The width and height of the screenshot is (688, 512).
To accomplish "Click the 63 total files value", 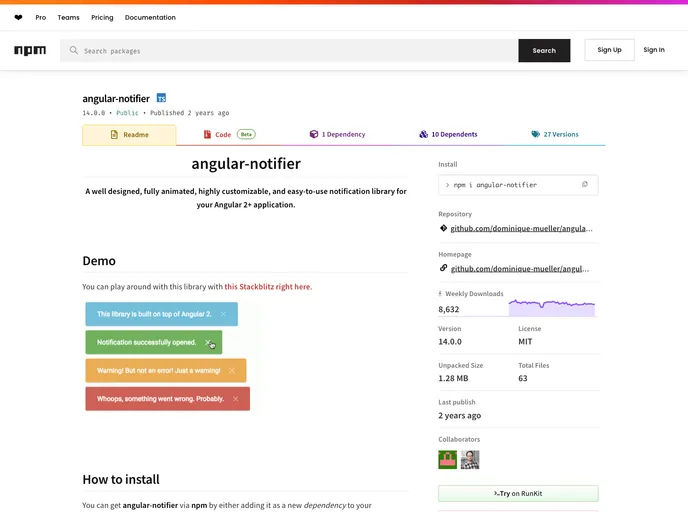I will [523, 378].
